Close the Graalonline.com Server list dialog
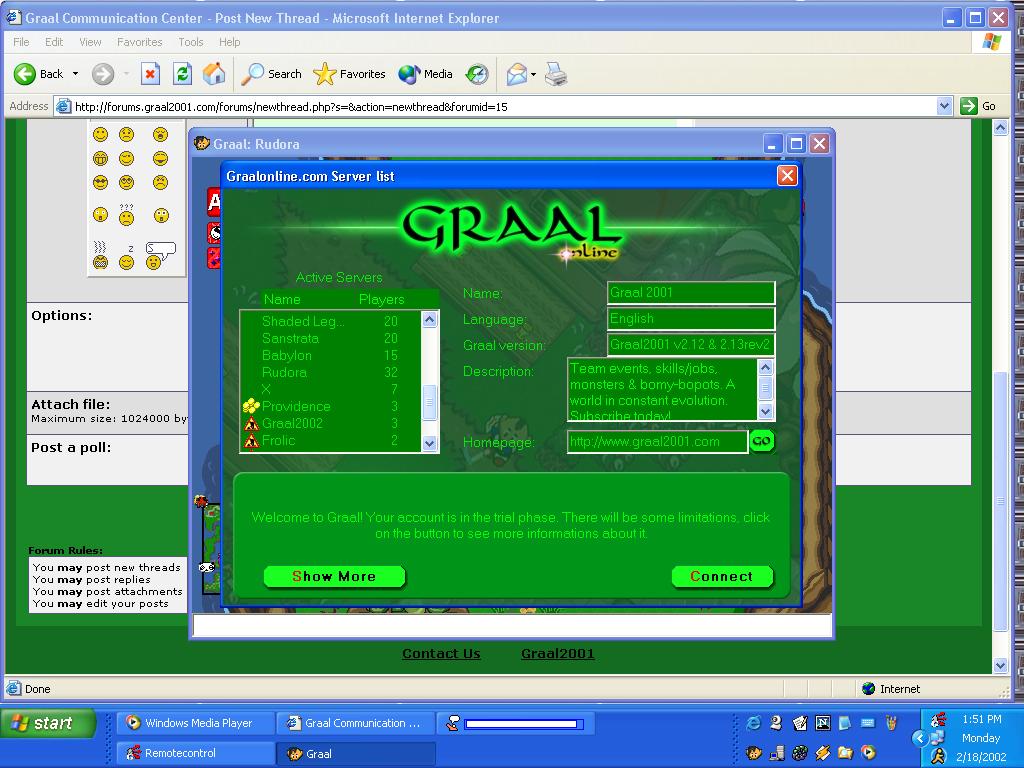 pyautogui.click(x=787, y=176)
